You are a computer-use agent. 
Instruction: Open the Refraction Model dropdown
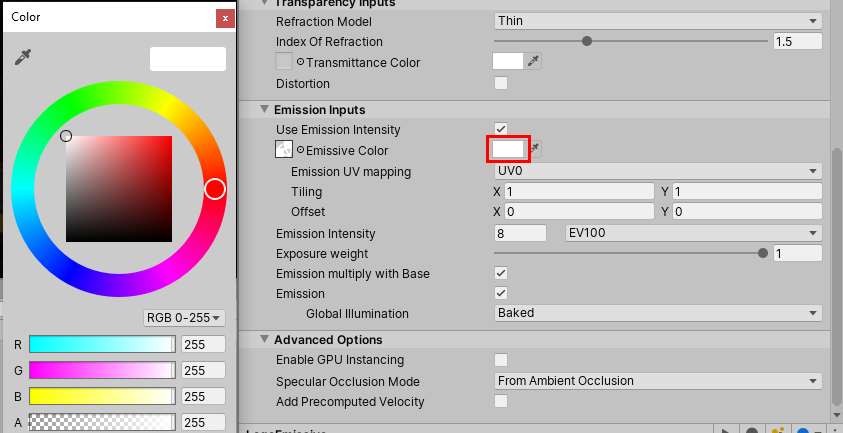coord(658,21)
